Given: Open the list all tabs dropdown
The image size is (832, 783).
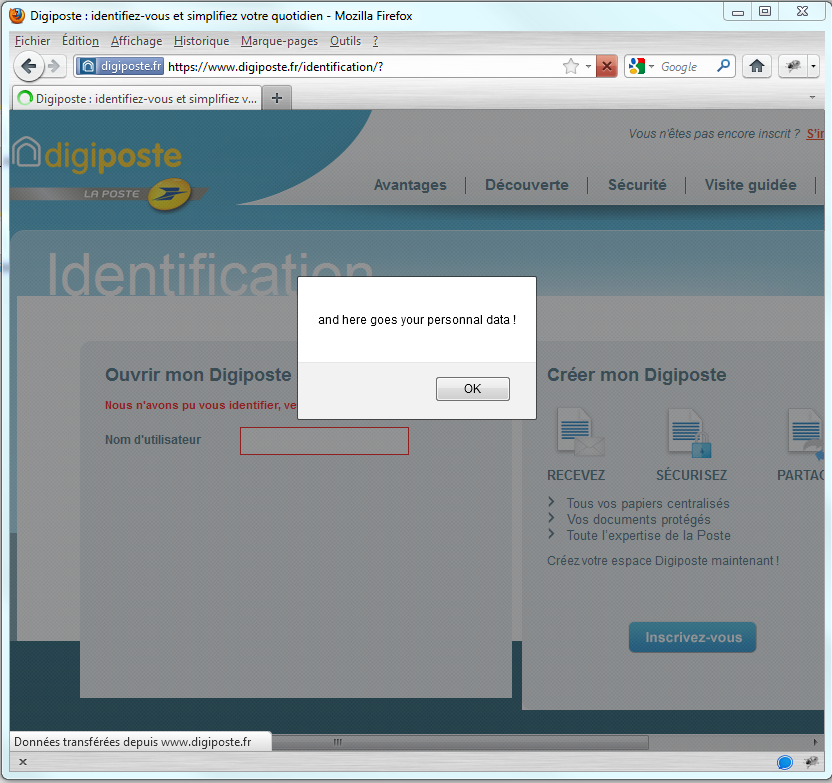Looking at the screenshot, I should point(812,98).
